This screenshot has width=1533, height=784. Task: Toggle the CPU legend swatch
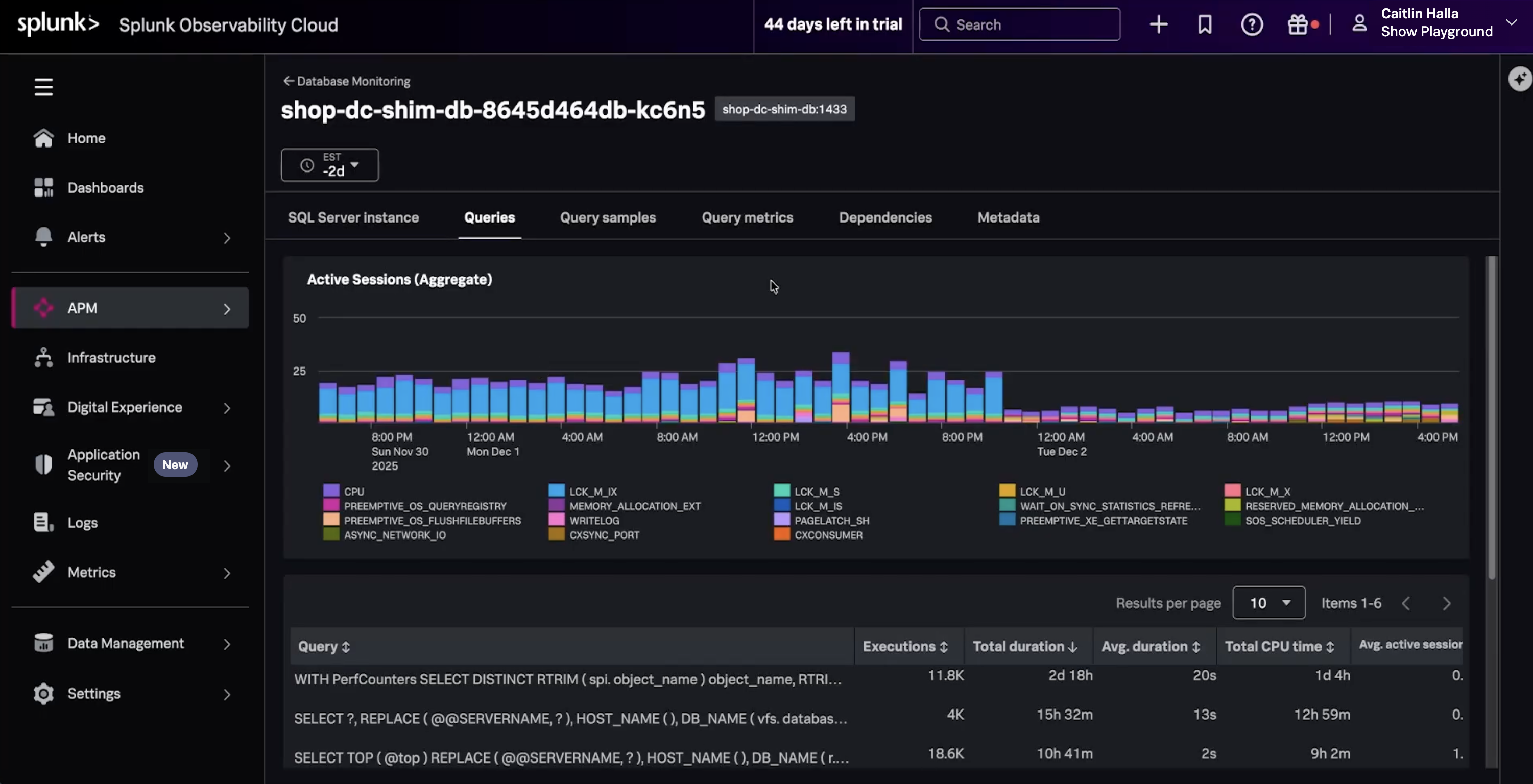(x=331, y=491)
